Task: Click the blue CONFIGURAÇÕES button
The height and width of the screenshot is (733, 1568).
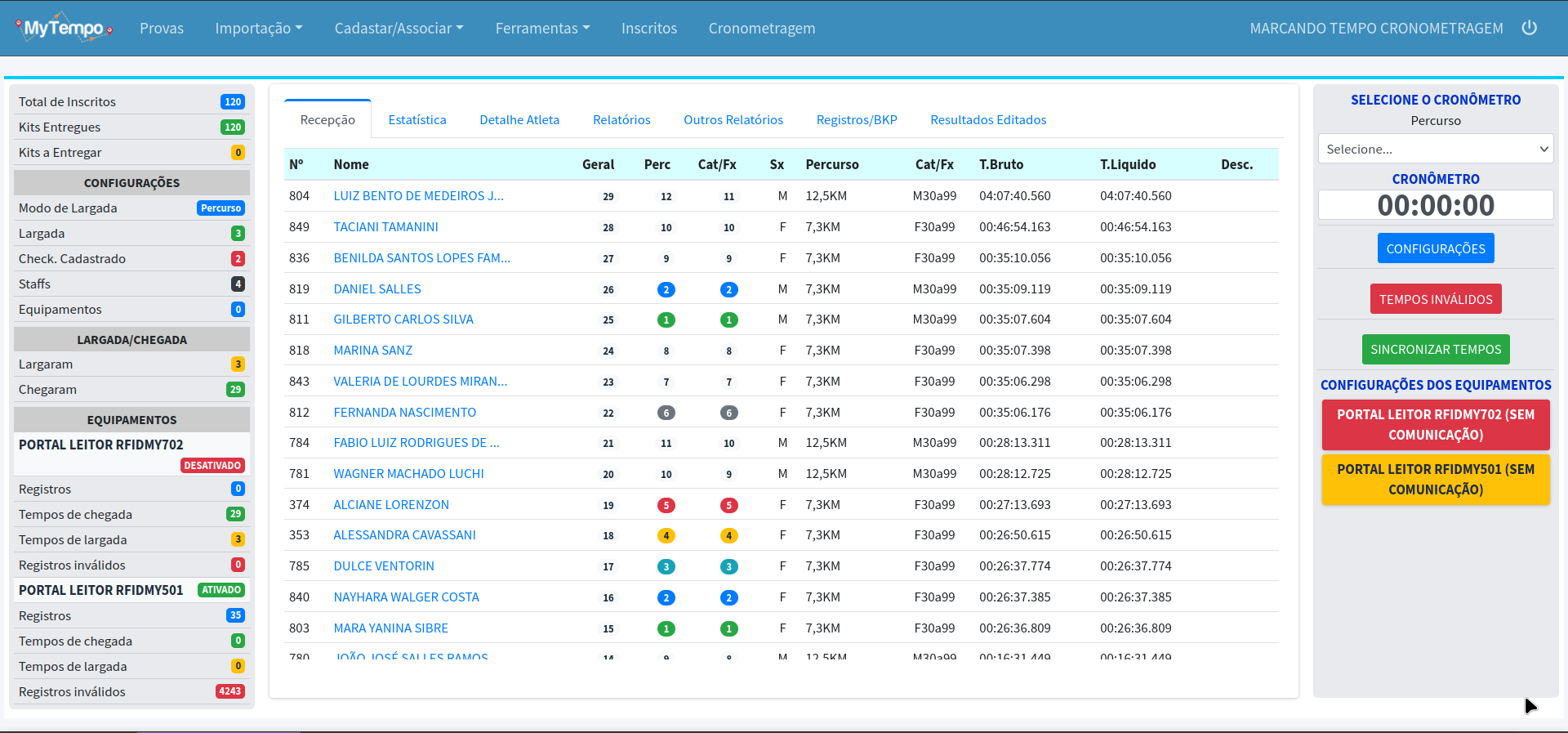Action: pos(1436,248)
